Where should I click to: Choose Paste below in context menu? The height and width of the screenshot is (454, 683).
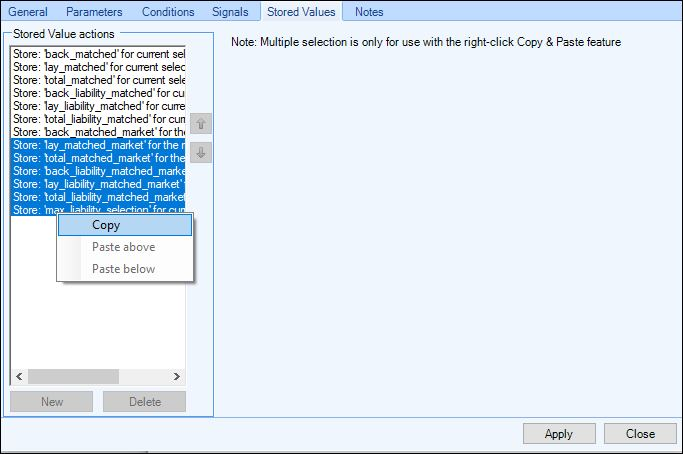(125, 269)
